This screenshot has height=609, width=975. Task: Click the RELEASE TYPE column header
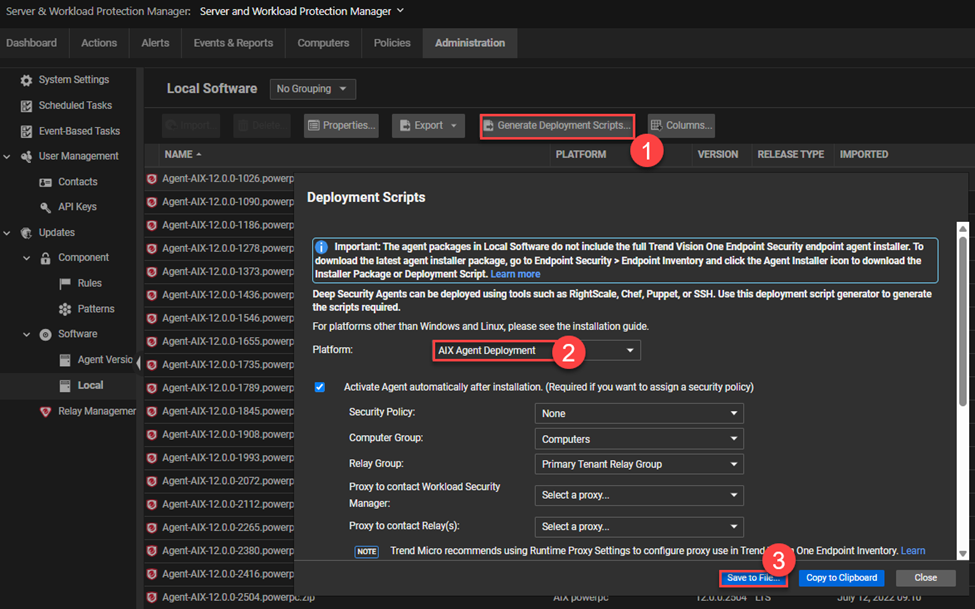coord(791,154)
